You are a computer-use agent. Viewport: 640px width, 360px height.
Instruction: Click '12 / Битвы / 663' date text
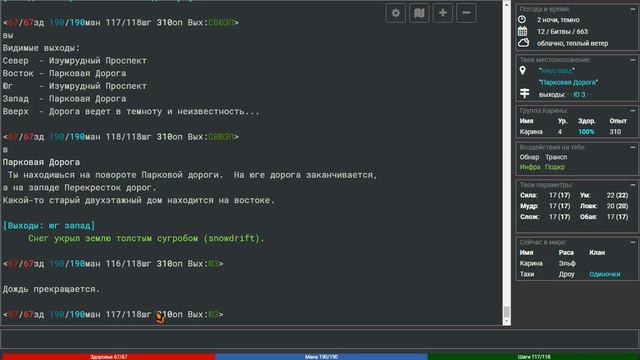pos(562,31)
